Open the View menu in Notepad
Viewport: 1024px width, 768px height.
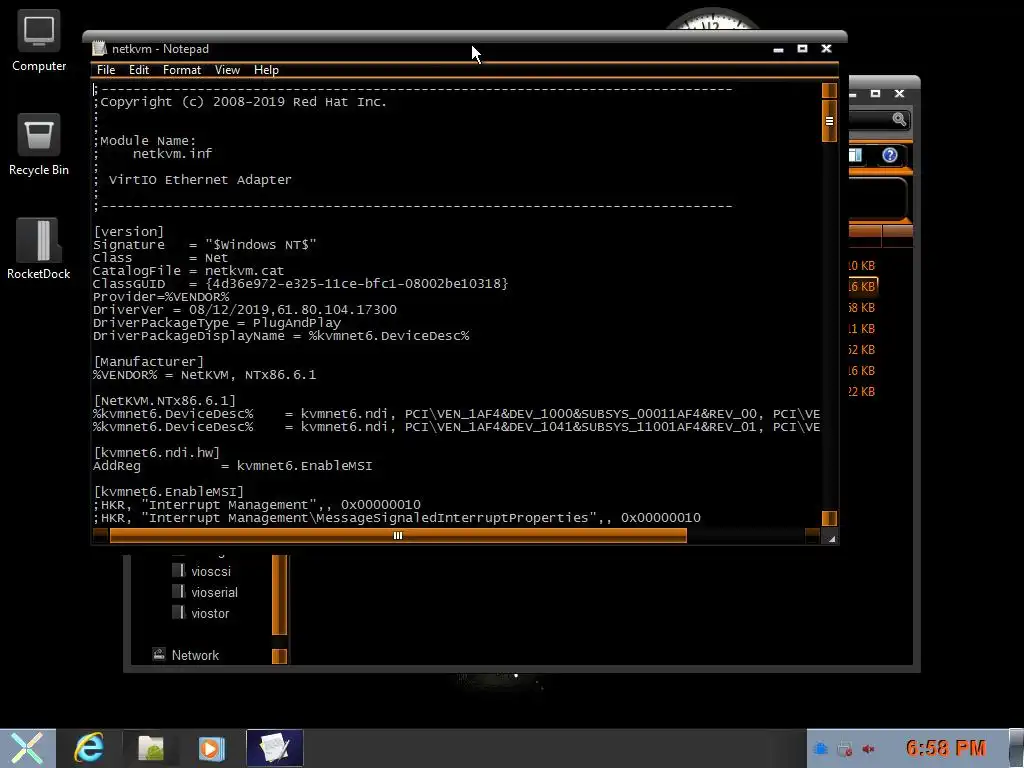227,70
